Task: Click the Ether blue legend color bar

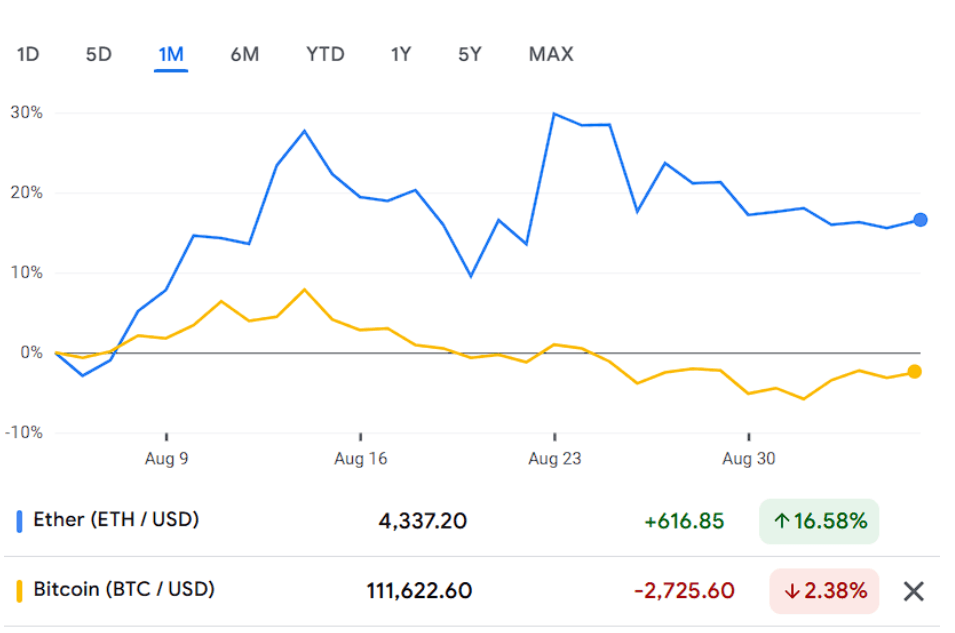Action: [20, 521]
